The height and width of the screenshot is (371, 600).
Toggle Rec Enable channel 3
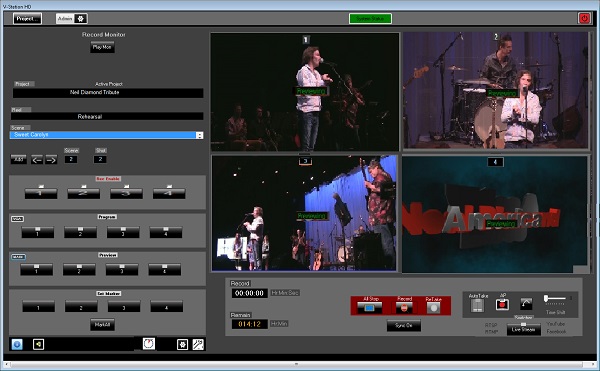126,193
